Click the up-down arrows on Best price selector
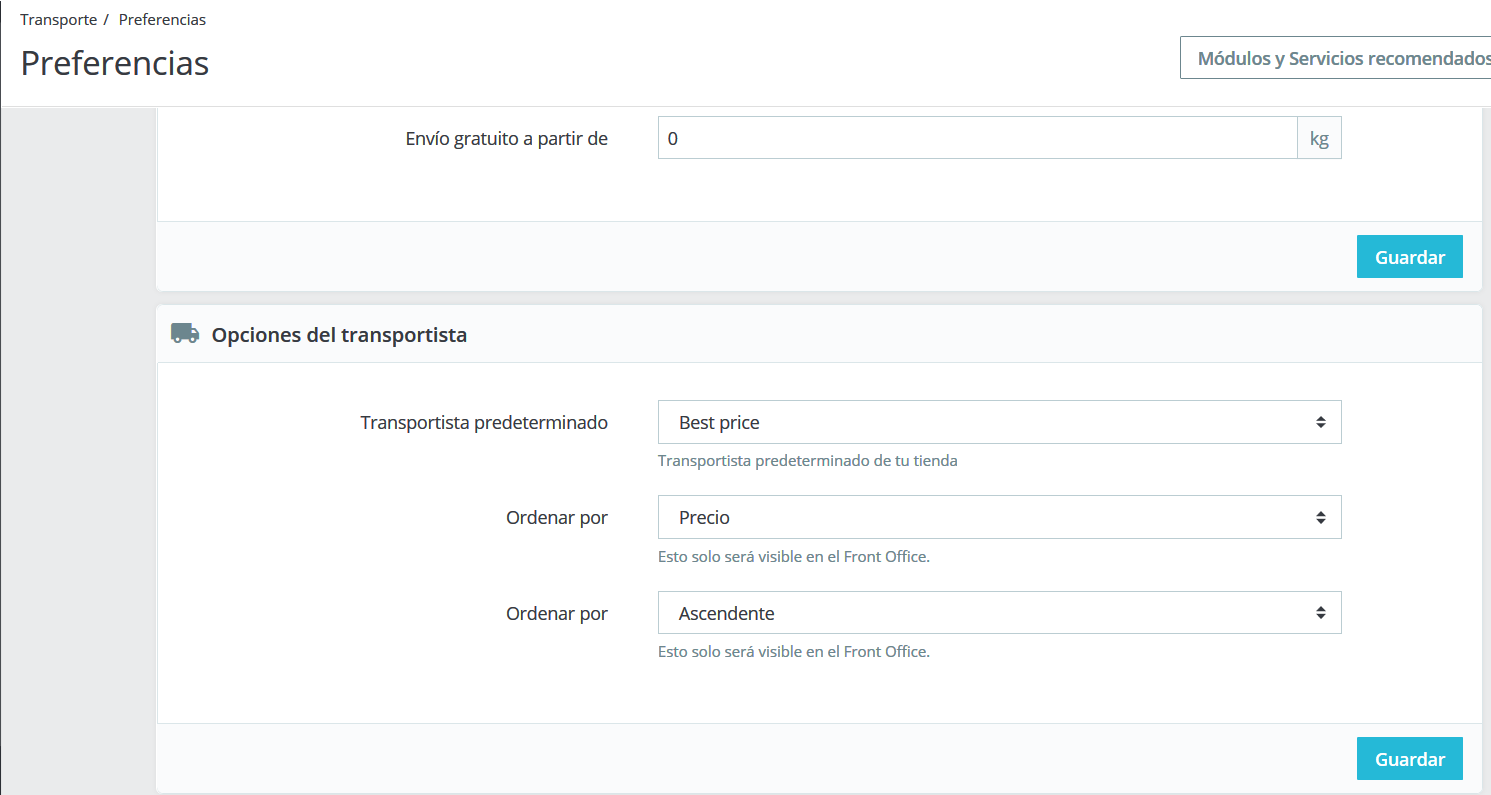This screenshot has width=1491, height=795. pos(1320,423)
